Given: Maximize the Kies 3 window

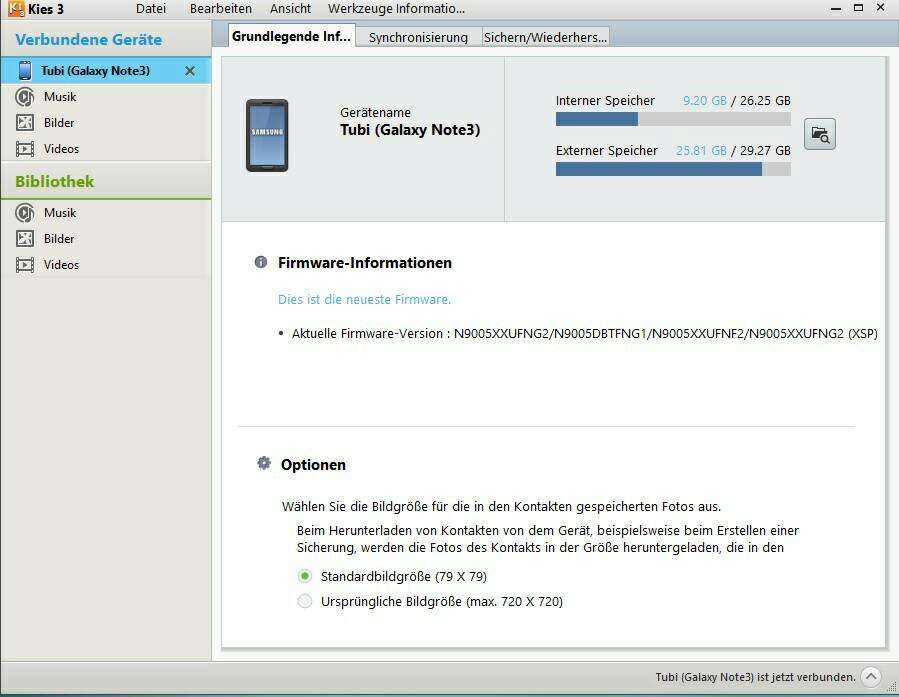Looking at the screenshot, I should click(x=858, y=8).
